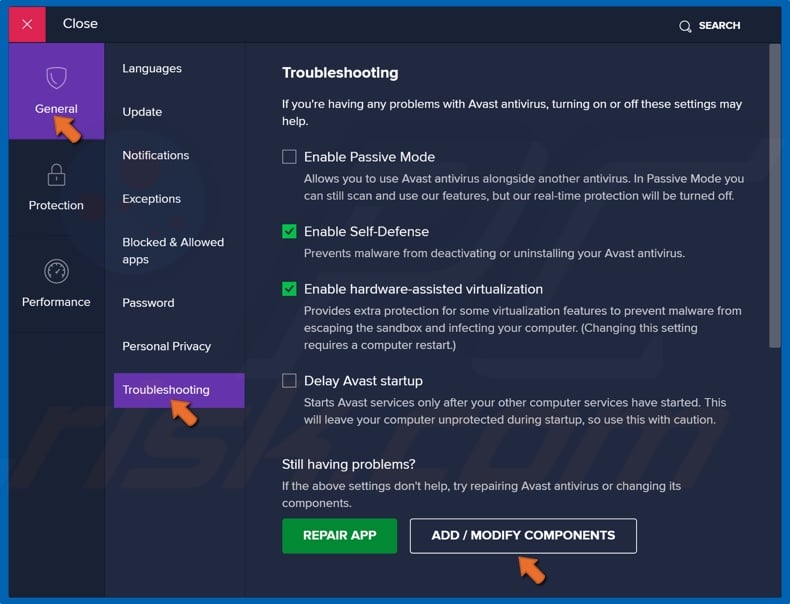
Task: Click 'Still having problems?' heading
Action: [349, 464]
